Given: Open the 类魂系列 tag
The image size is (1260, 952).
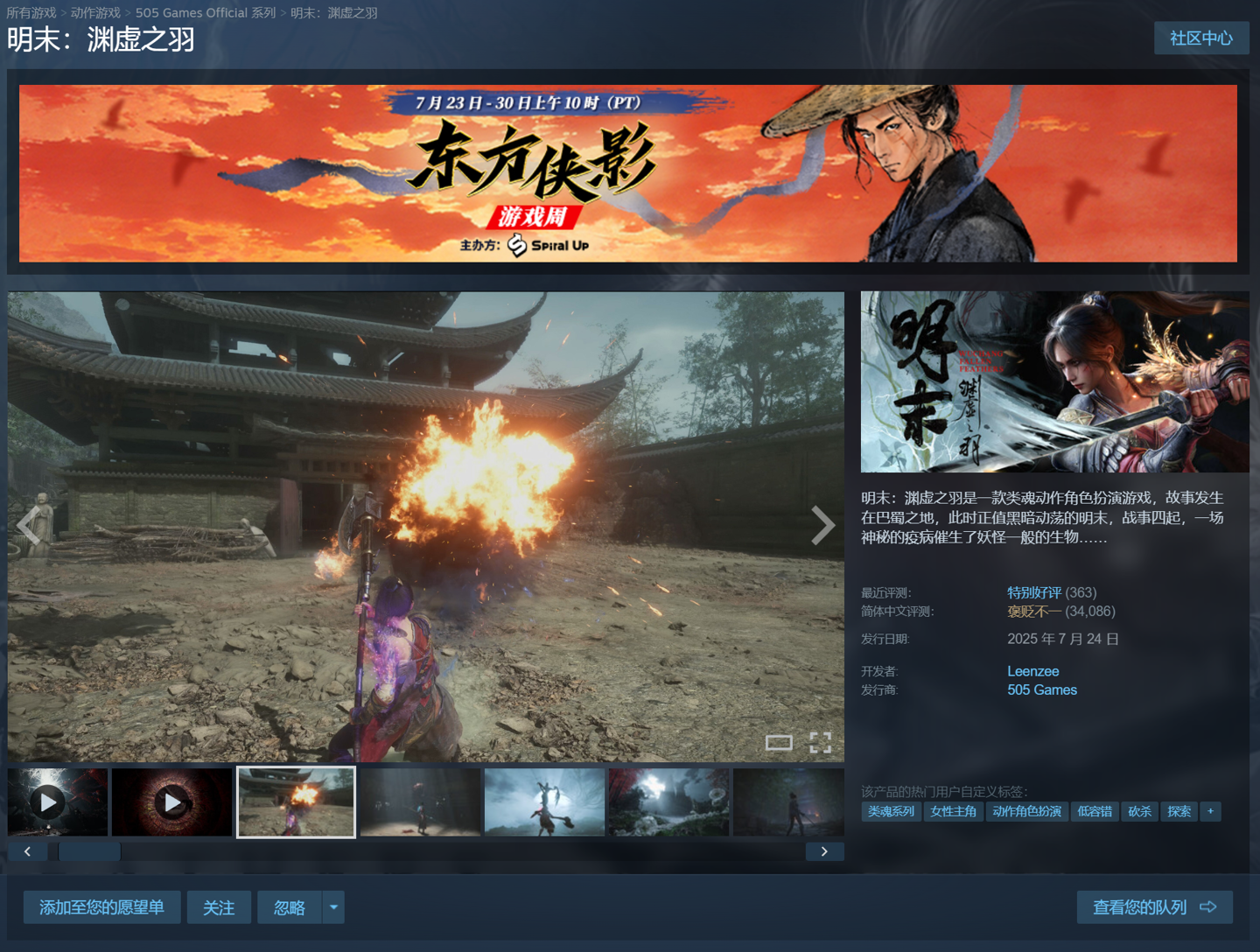Looking at the screenshot, I should [891, 811].
